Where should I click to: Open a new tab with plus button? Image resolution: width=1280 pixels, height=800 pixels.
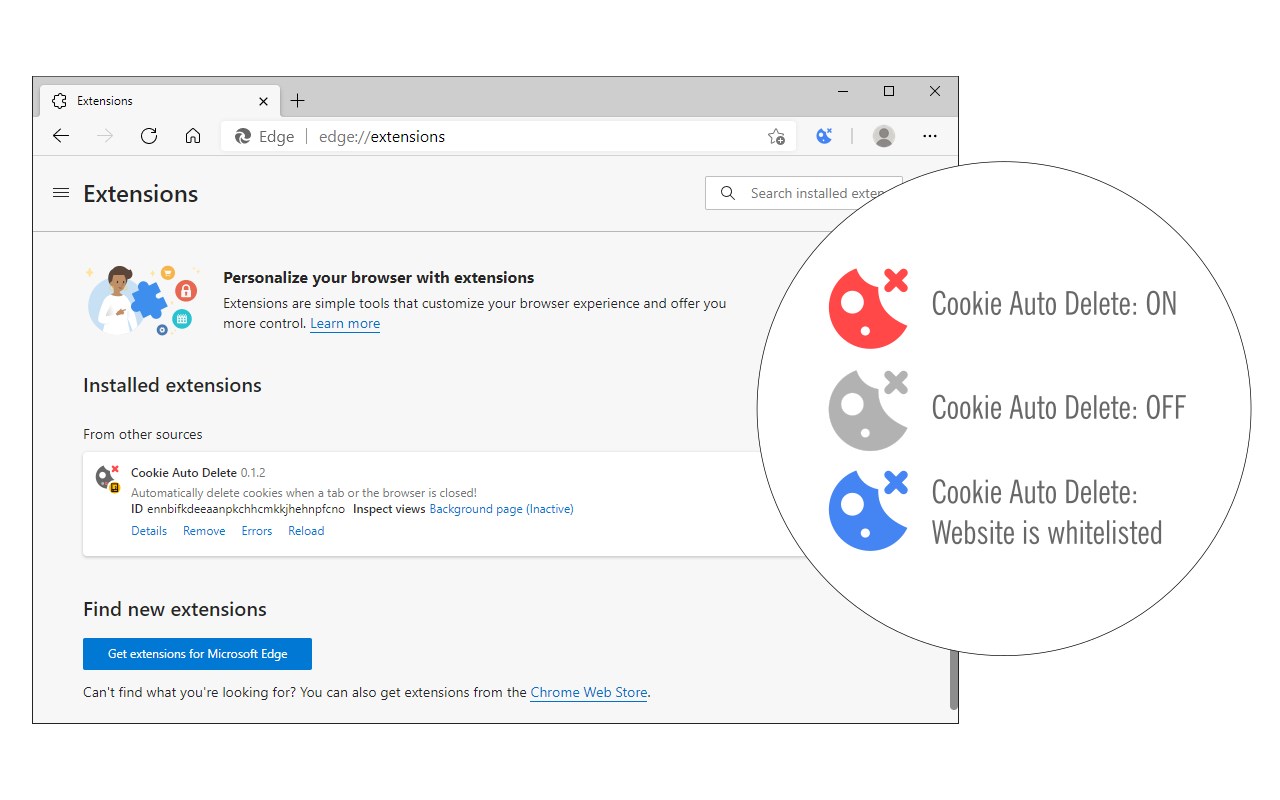[297, 101]
